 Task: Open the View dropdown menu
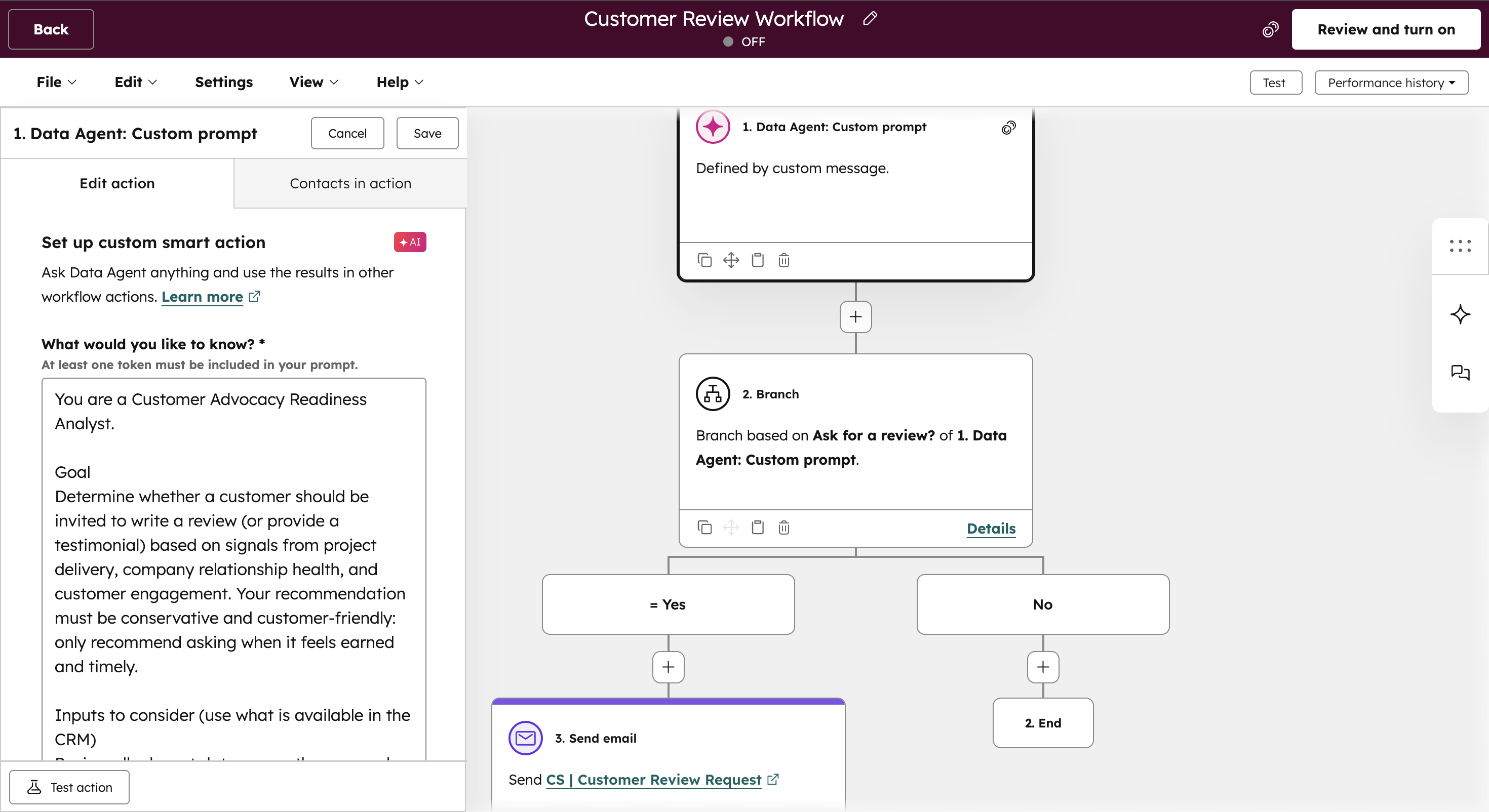click(314, 82)
